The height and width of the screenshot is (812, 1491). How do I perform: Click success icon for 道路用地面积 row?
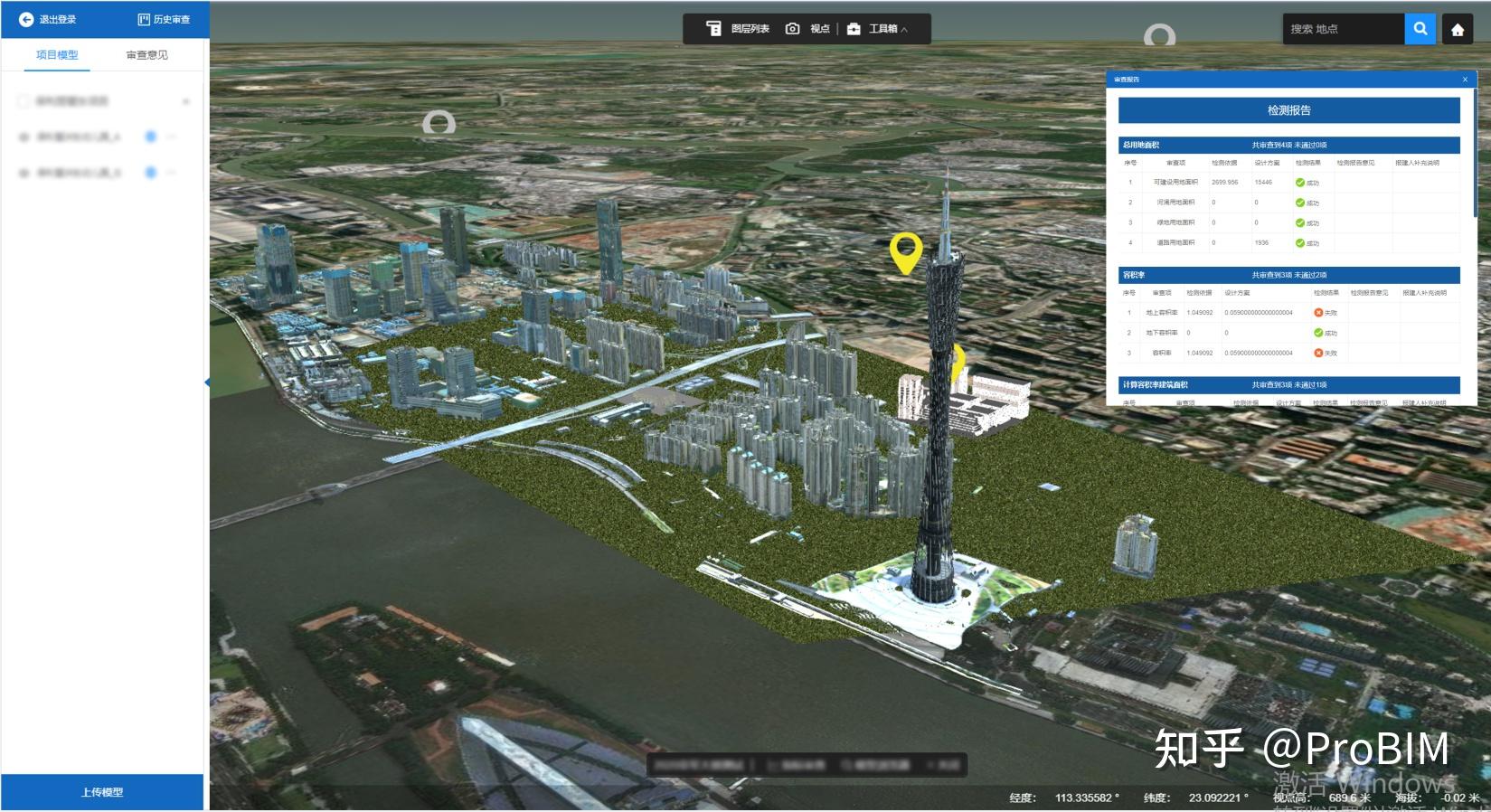tap(1300, 242)
